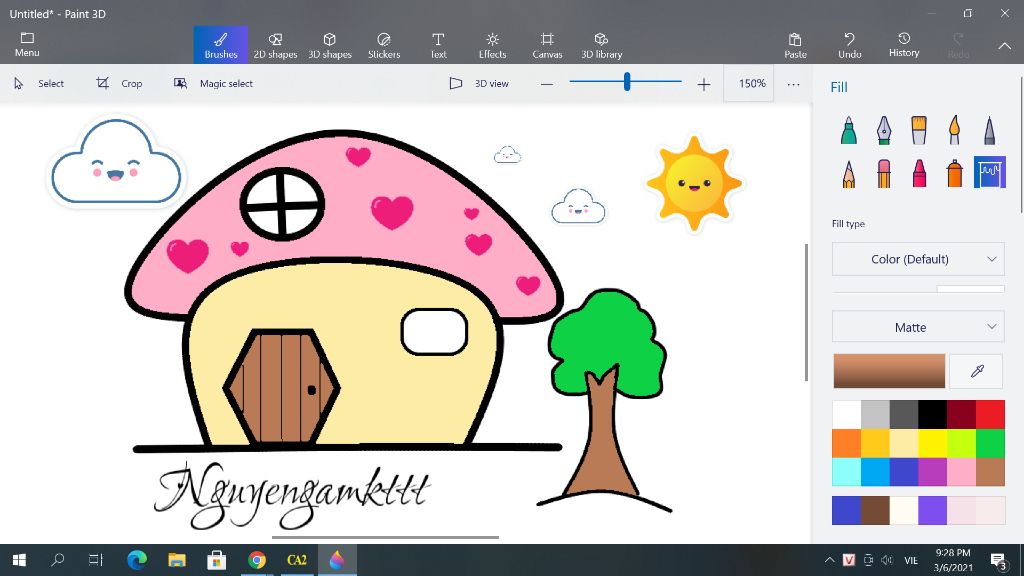Pick the Watercolor brush
This screenshot has width=1024, height=576.
tap(954, 130)
